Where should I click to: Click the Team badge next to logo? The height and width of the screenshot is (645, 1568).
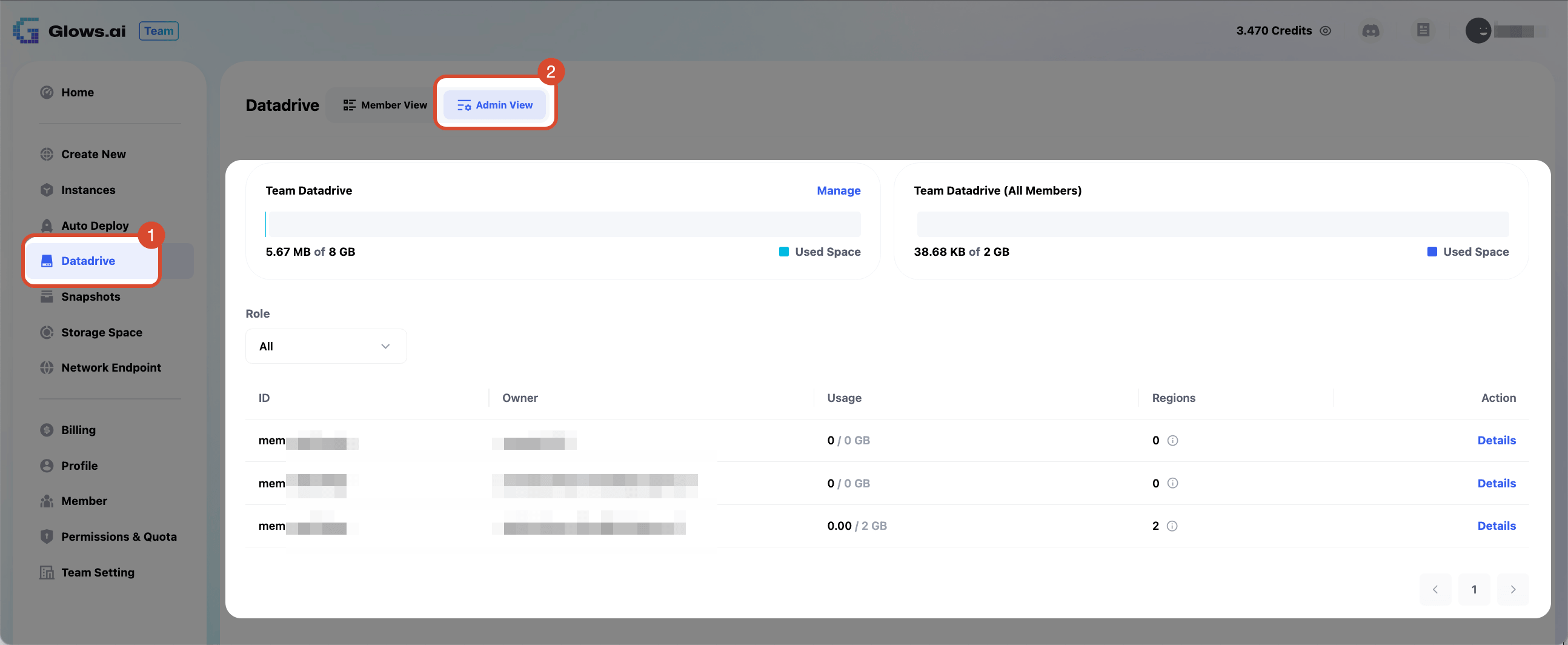pos(159,31)
